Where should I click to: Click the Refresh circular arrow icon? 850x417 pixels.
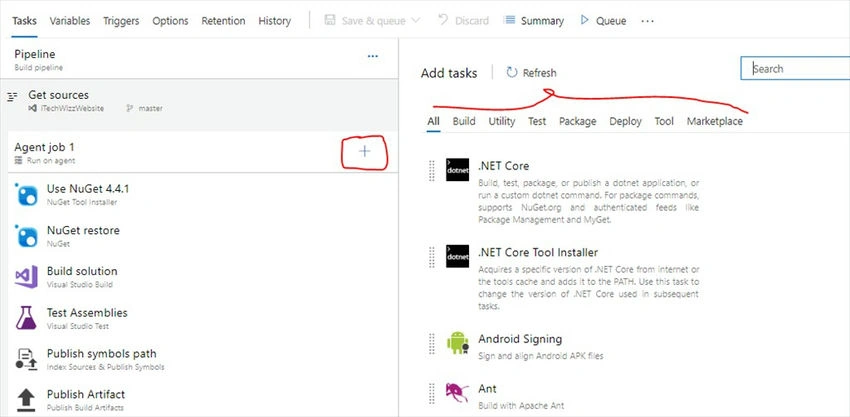pos(512,72)
